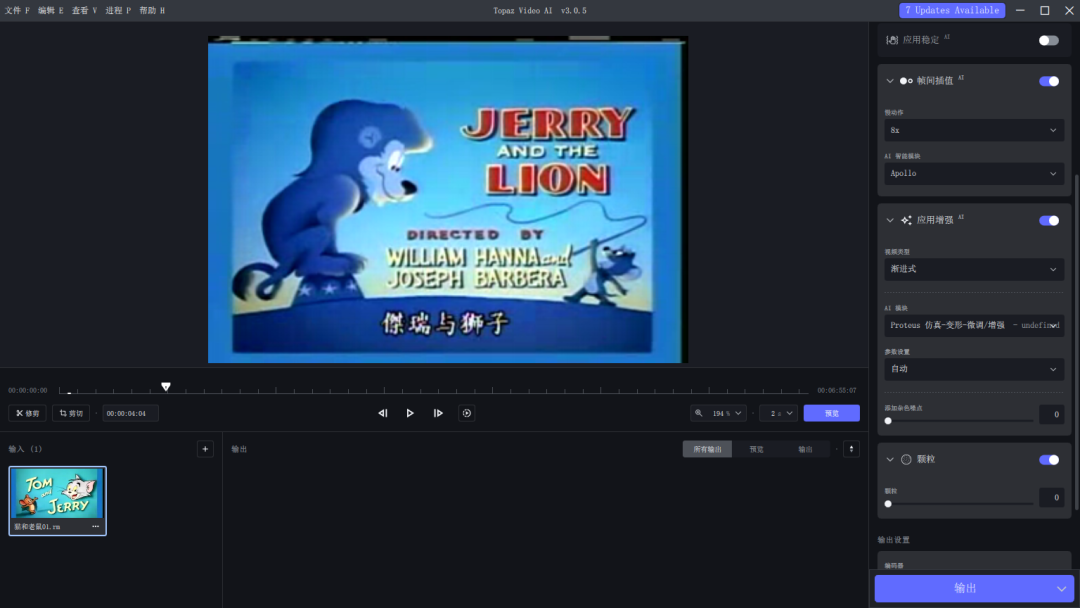Click the circular loop playback icon
The image size is (1080, 608).
[x=466, y=413]
